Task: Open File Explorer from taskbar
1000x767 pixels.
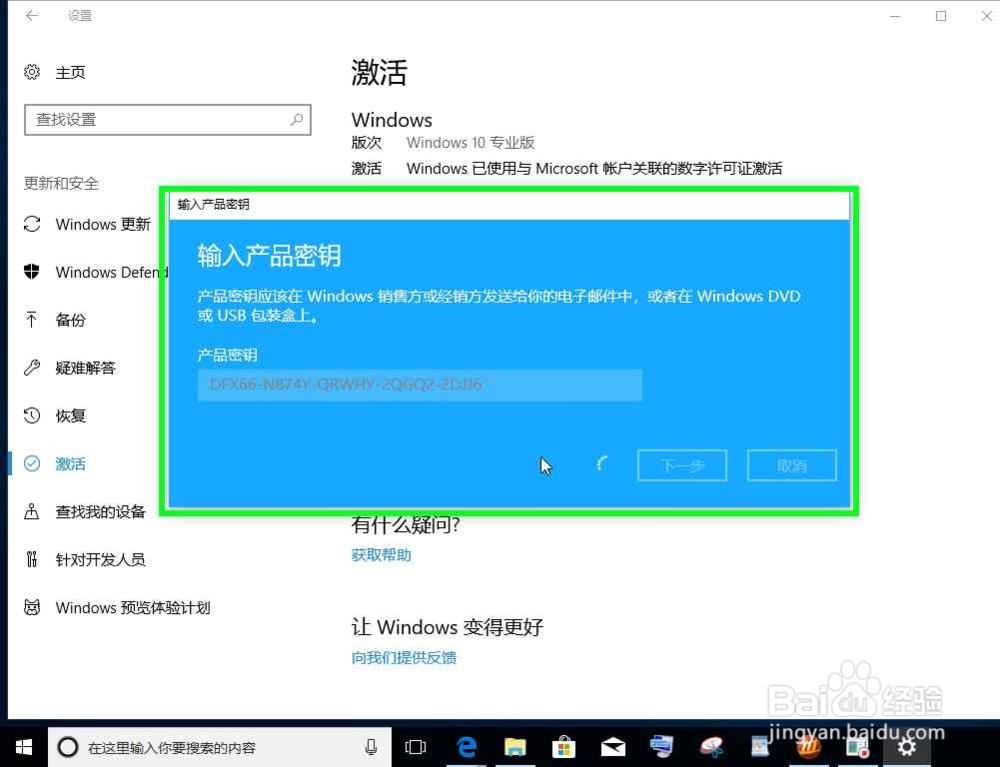Action: 515,747
